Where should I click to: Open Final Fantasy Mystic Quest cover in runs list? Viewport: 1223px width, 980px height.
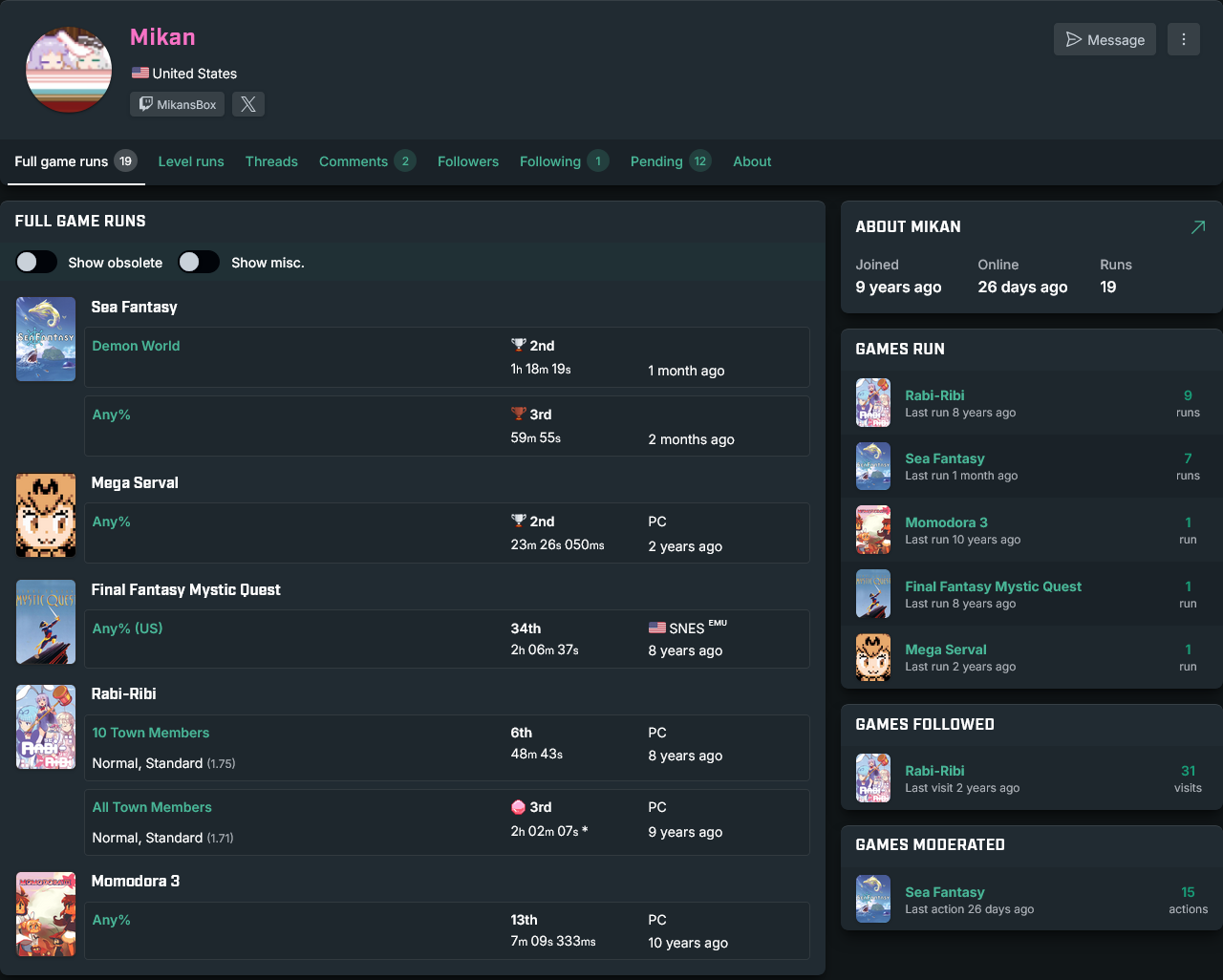pos(46,622)
